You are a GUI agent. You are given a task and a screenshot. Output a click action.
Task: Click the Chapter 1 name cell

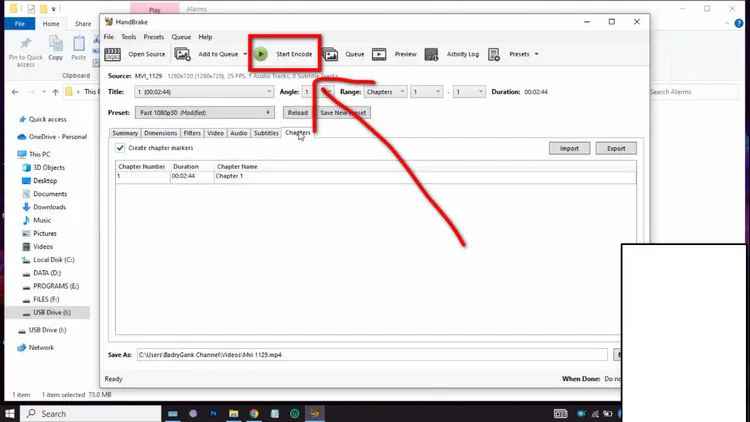[x=425, y=176]
